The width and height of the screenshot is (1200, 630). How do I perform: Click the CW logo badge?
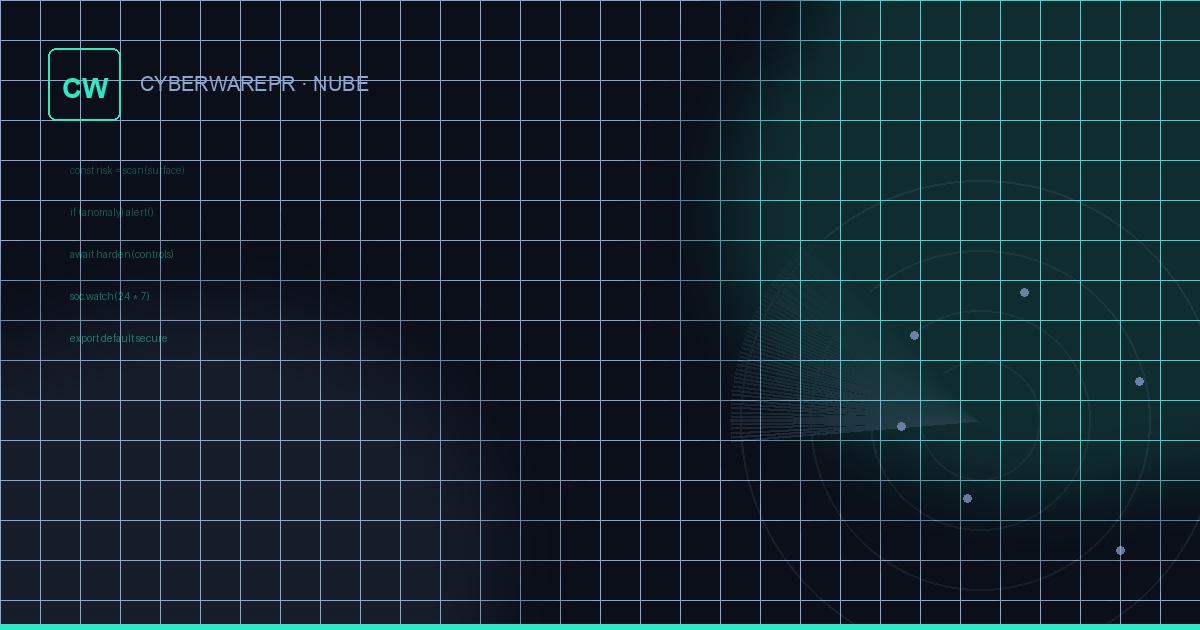point(84,84)
